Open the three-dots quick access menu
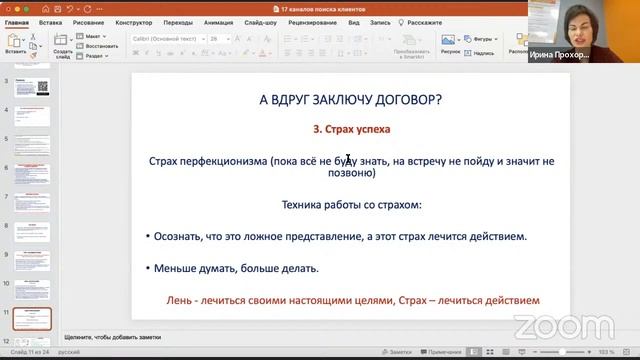This screenshot has height=360, width=640. click(x=100, y=9)
